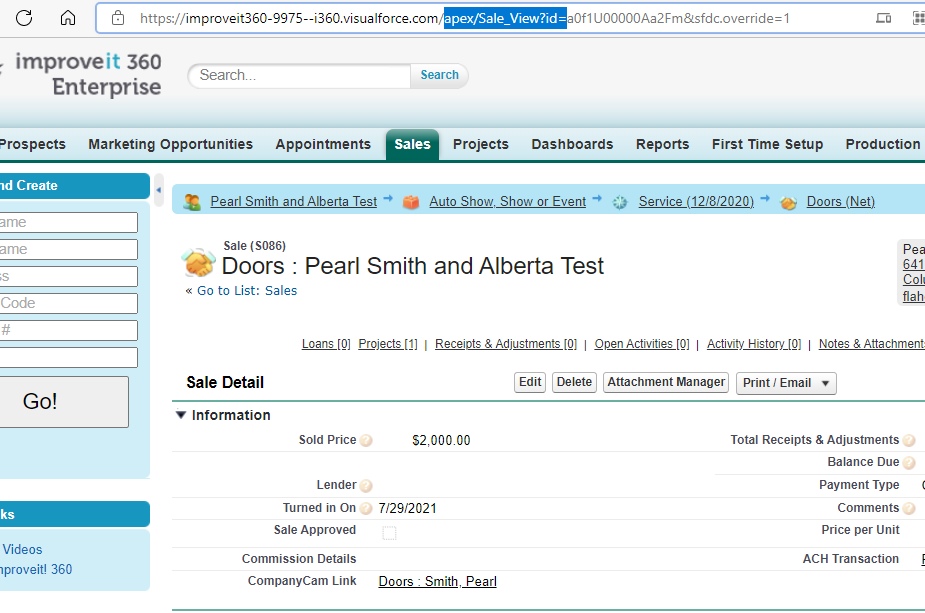The height and width of the screenshot is (613, 925).
Task: Open the First Time Setup tab
Action: pyautogui.click(x=767, y=145)
